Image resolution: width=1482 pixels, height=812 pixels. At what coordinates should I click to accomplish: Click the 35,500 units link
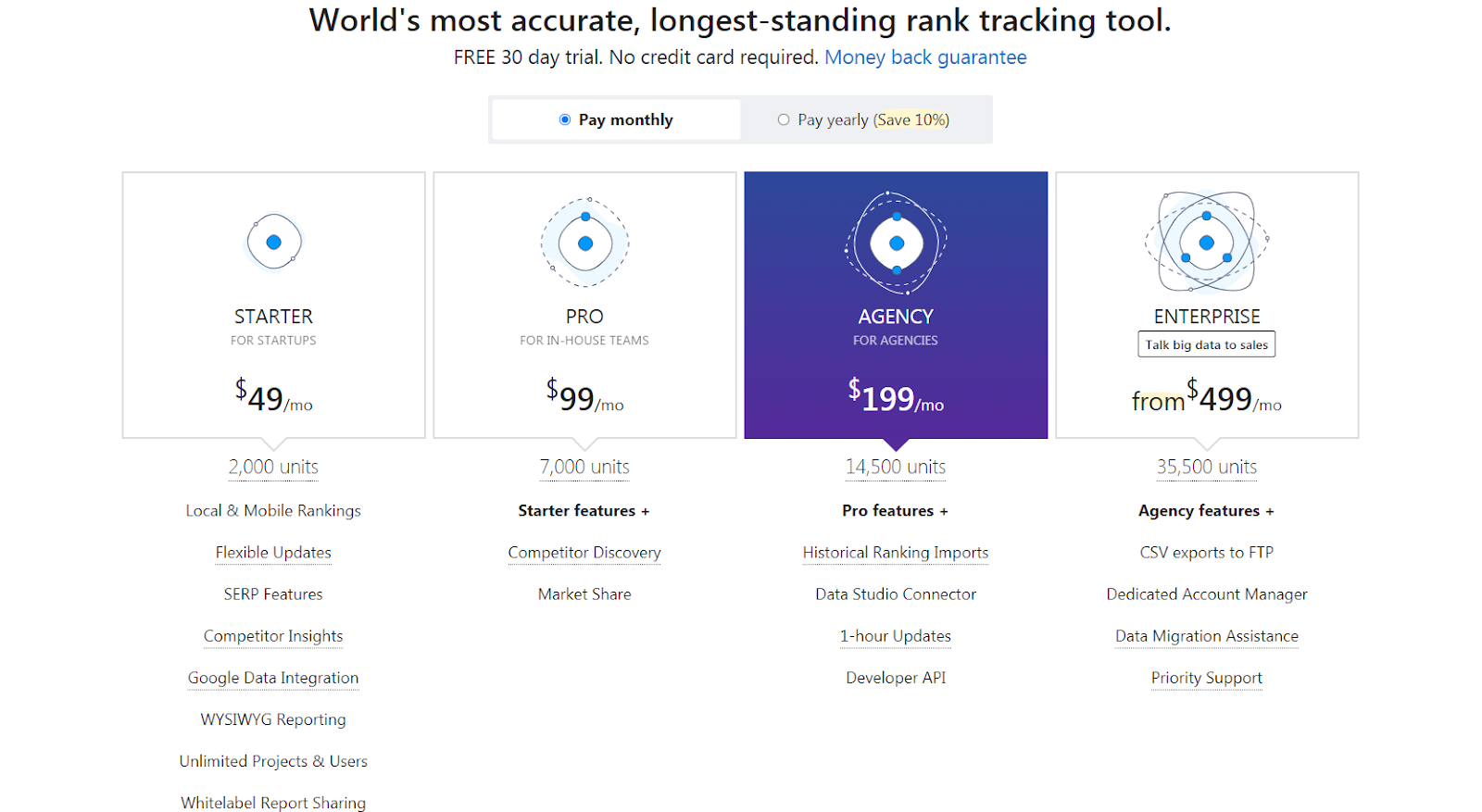1206,467
